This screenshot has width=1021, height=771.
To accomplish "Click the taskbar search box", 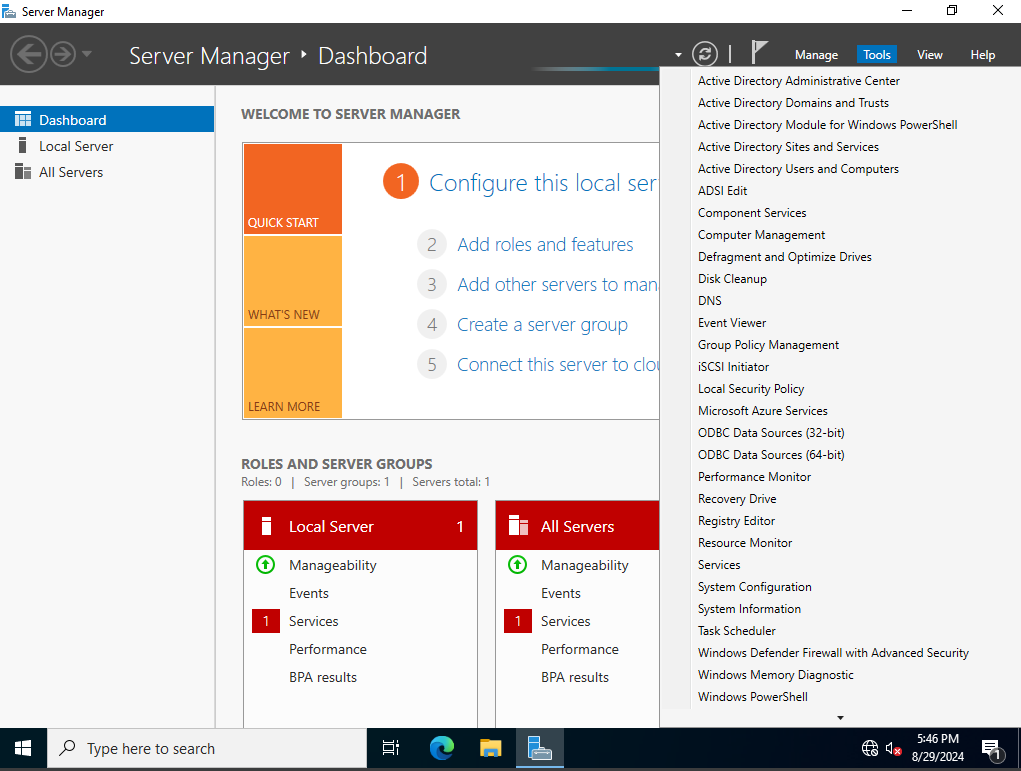I will 206,749.
